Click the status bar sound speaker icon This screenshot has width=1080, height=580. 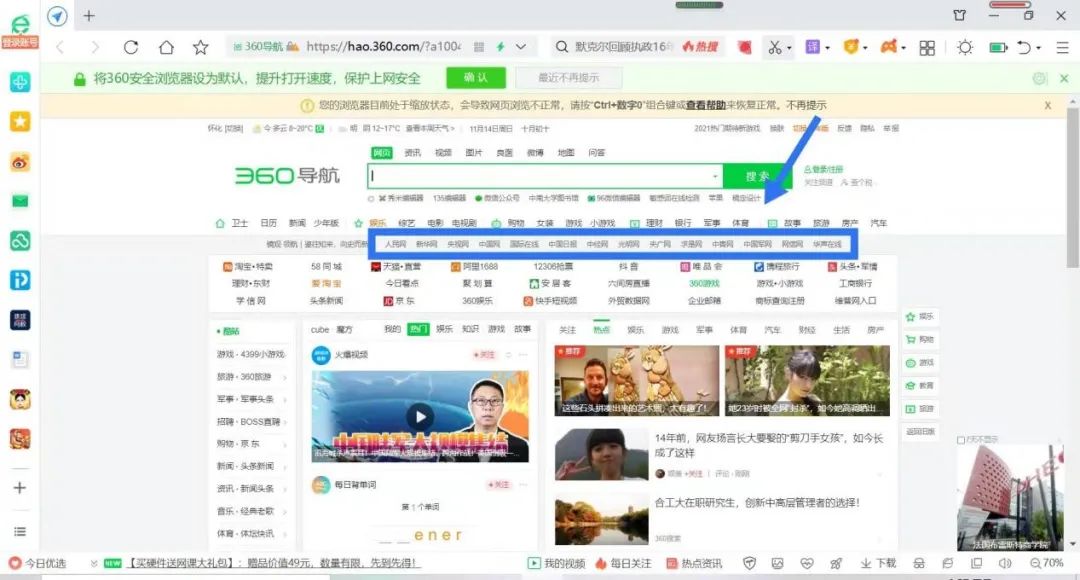pyautogui.click(x=1005, y=563)
